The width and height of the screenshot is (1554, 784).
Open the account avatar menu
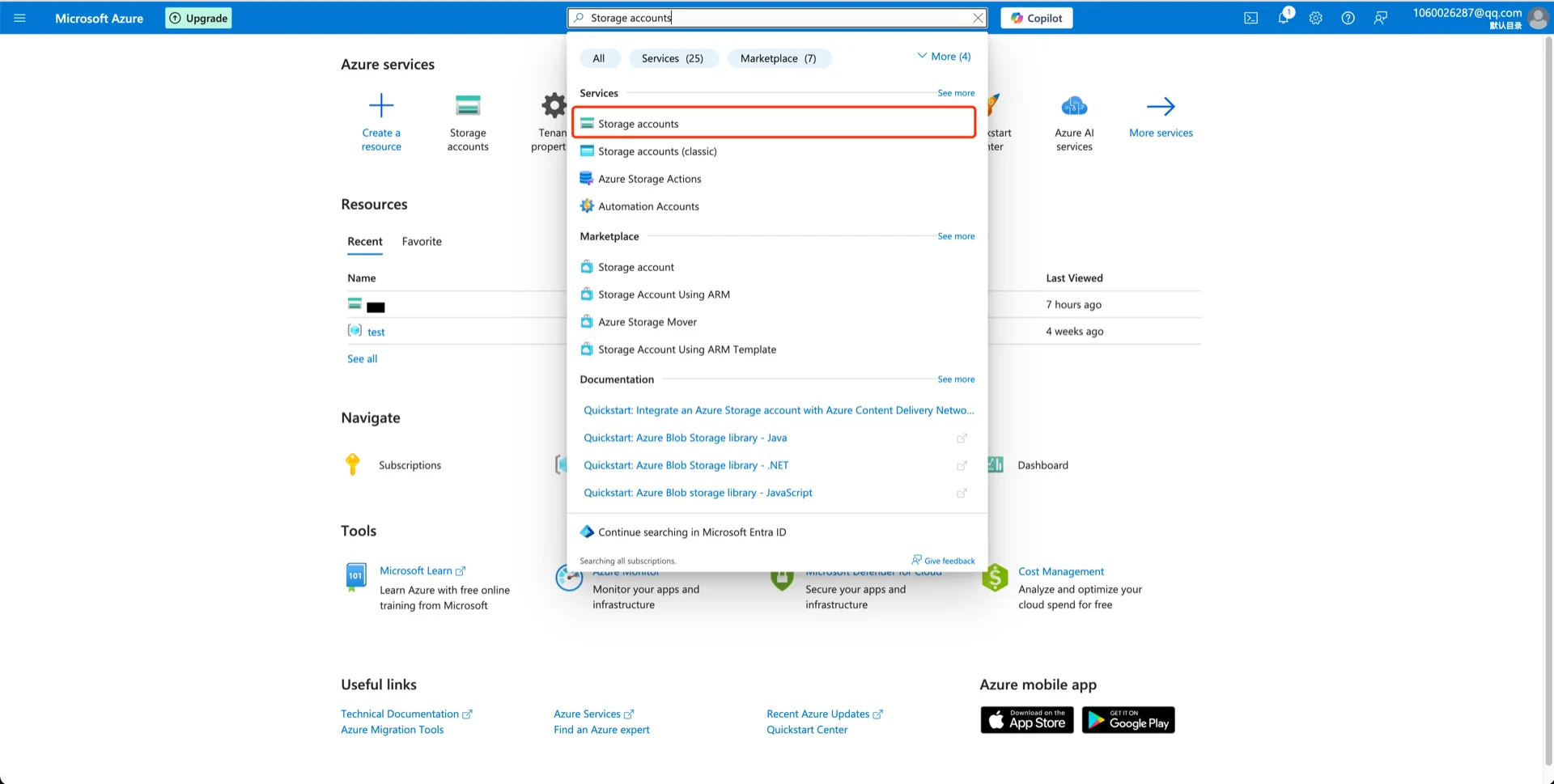pyautogui.click(x=1537, y=18)
